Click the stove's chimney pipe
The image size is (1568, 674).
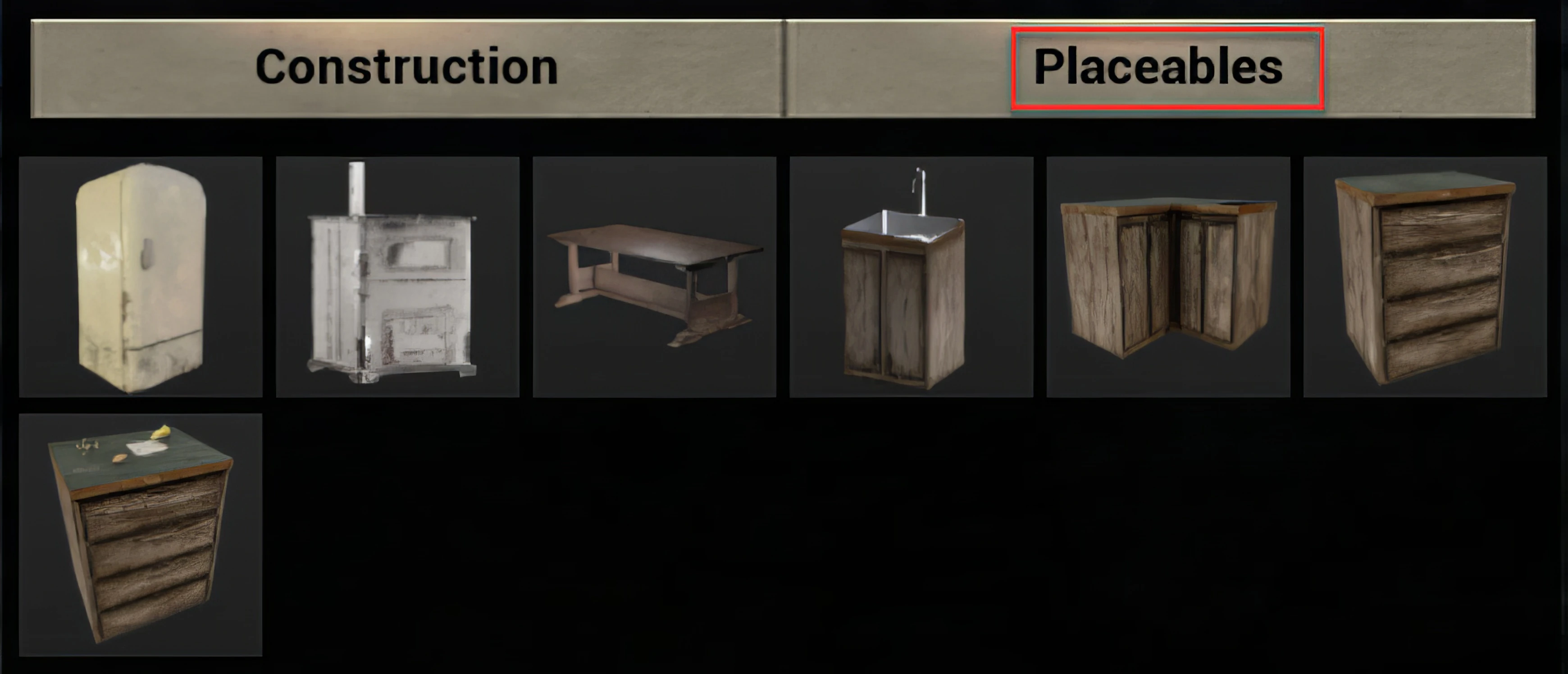357,188
